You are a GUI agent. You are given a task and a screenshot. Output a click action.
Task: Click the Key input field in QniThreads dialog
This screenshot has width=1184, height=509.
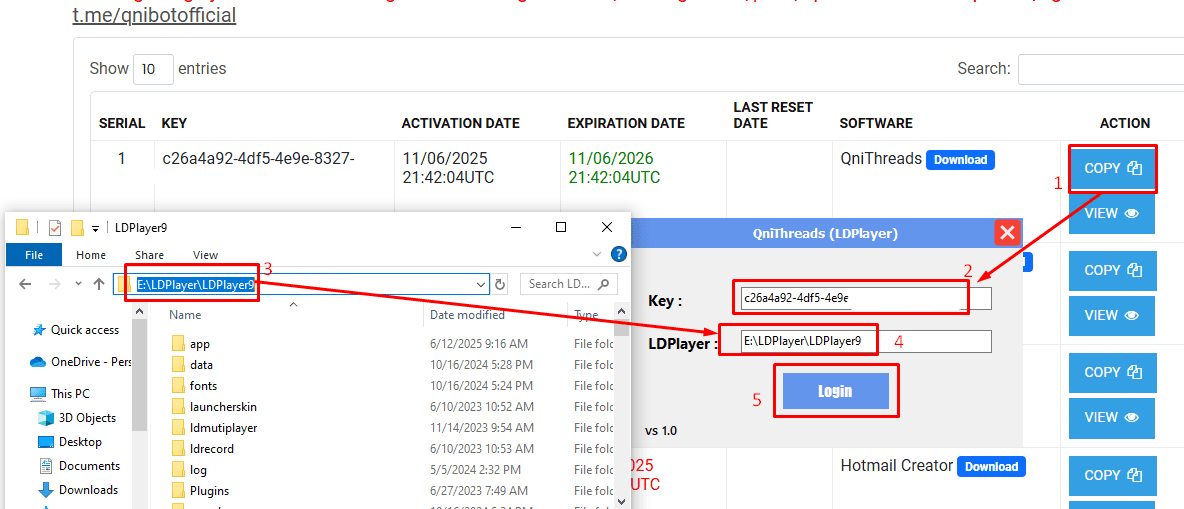(865, 298)
